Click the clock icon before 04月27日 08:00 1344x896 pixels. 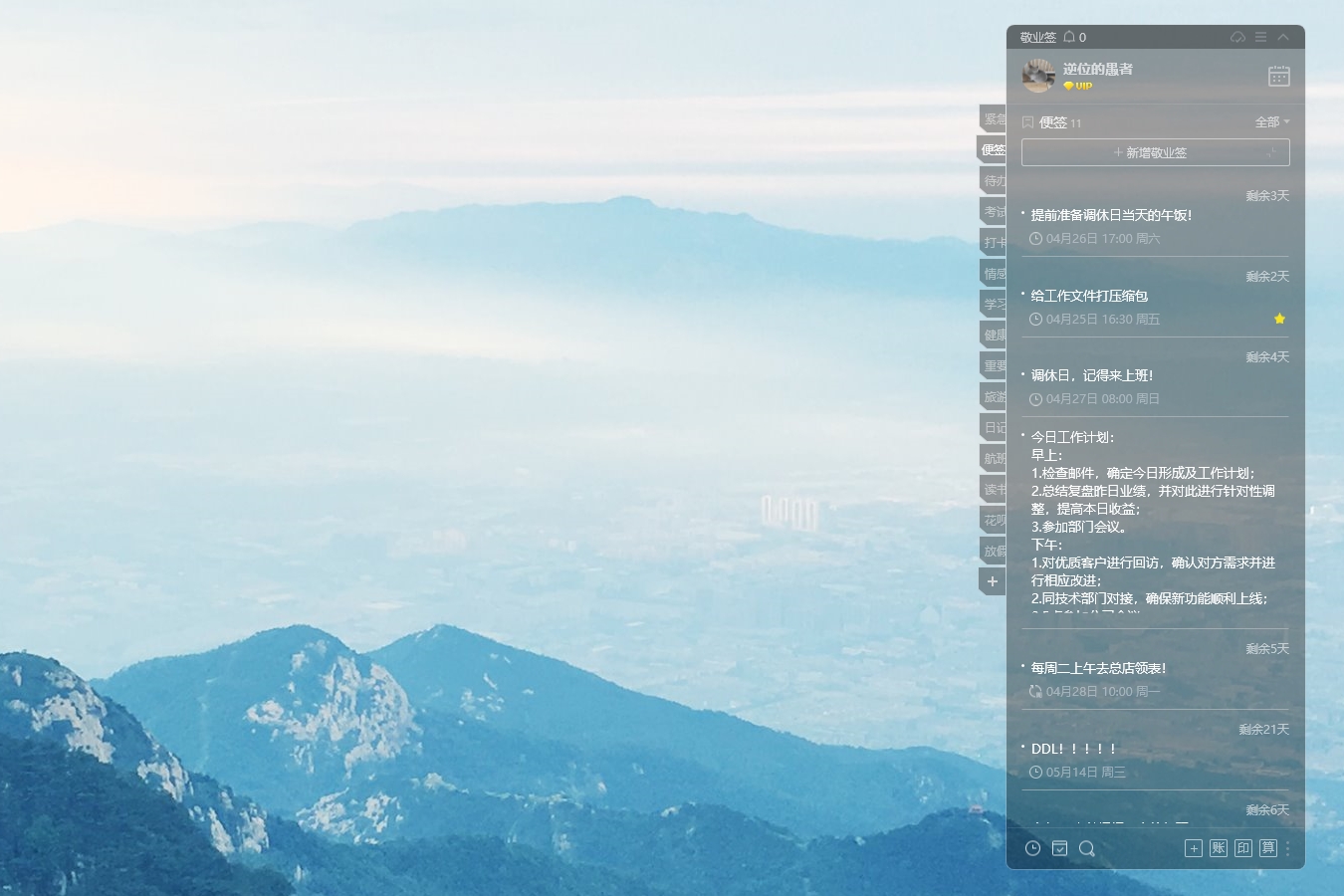1035,399
